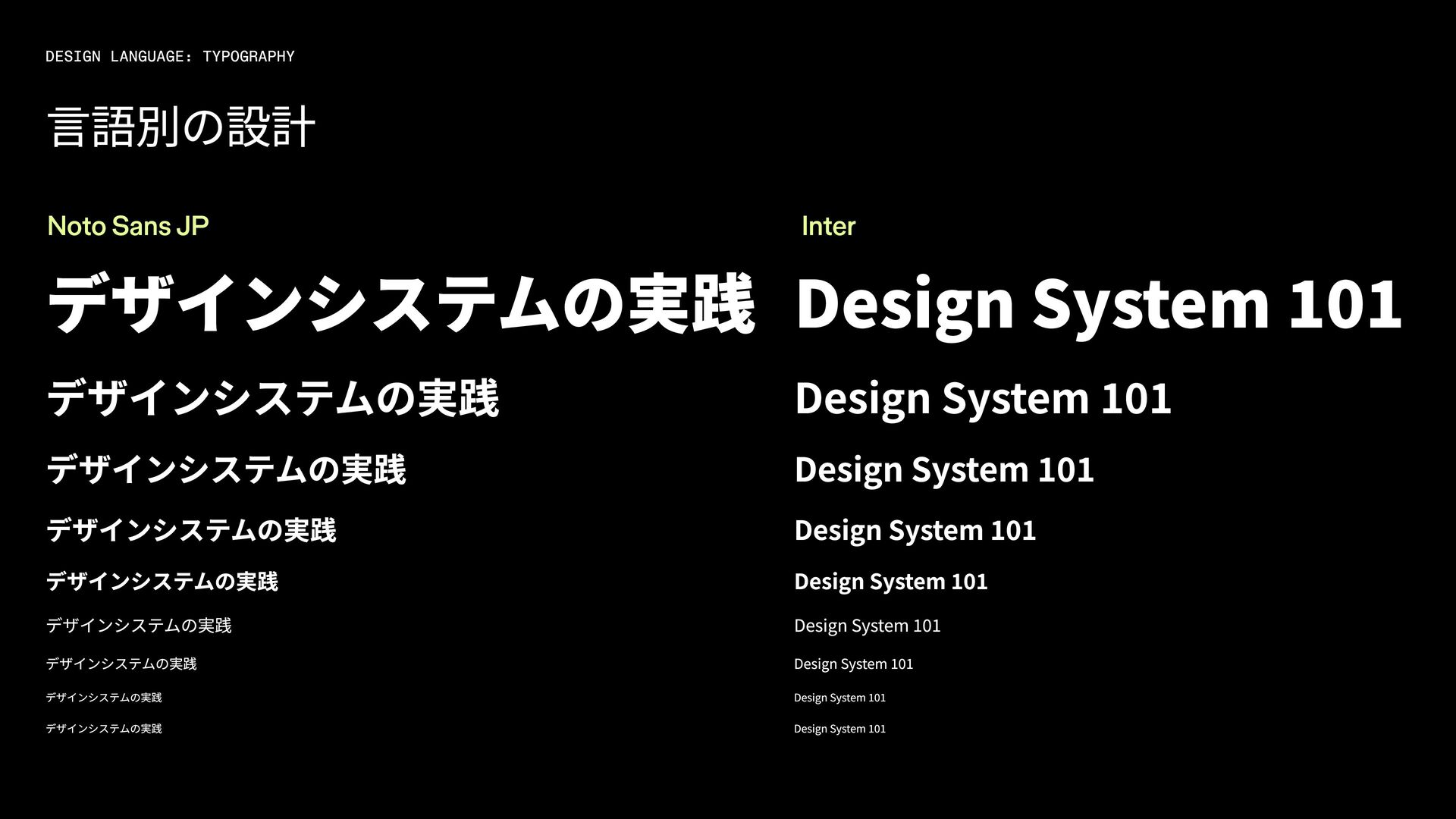Click the 'Noto Sans JP' font label
The image size is (1456, 819).
click(x=128, y=226)
